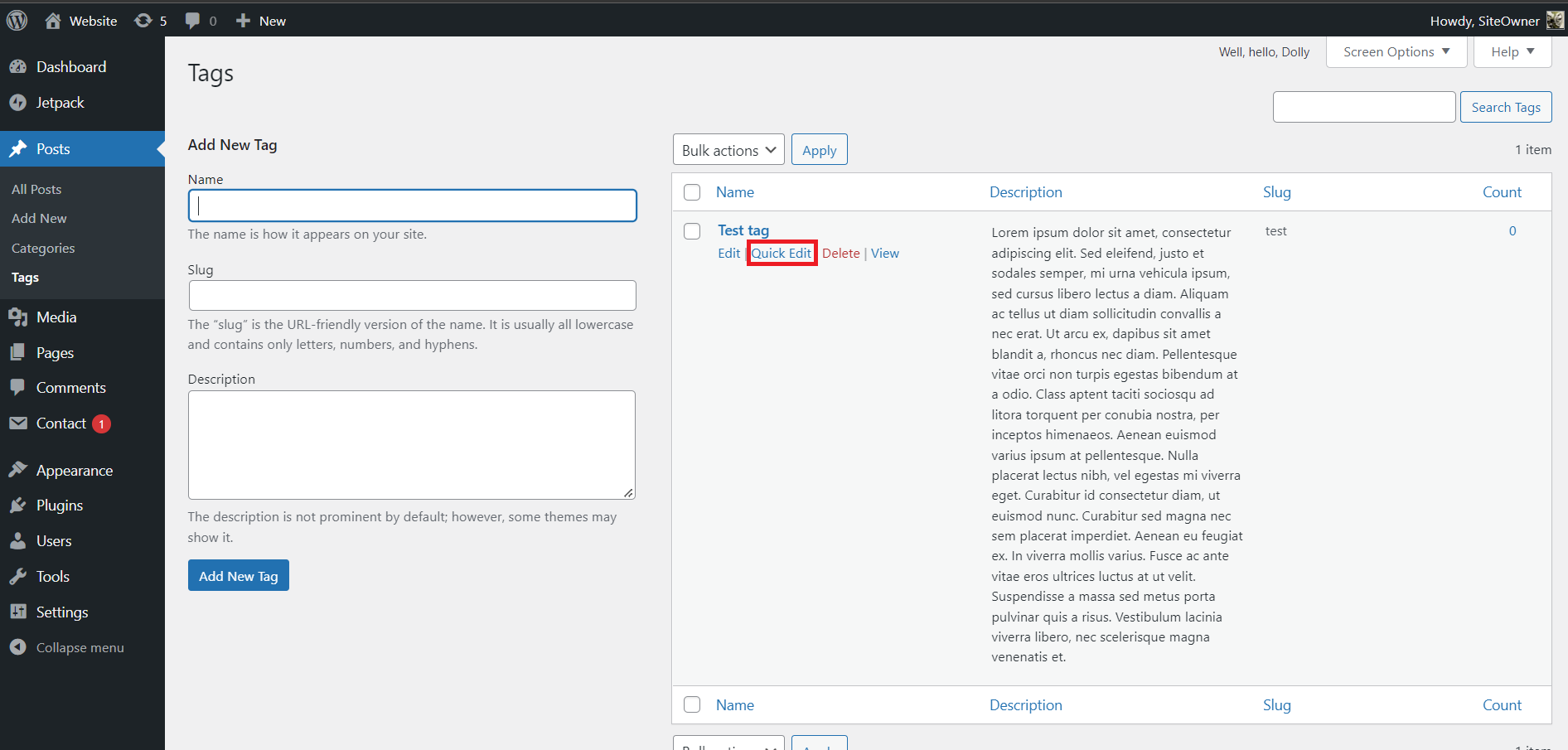Open the Help dropdown

[x=1511, y=51]
